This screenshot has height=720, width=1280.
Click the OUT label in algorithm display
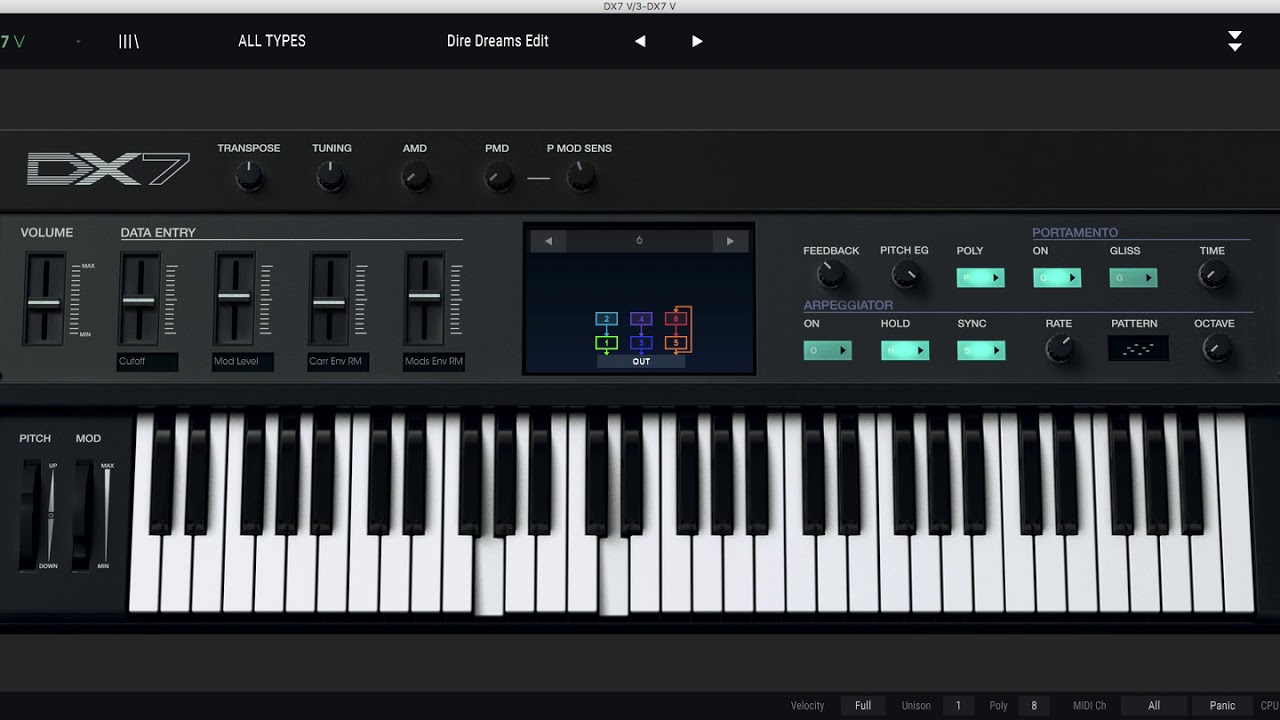pos(641,361)
